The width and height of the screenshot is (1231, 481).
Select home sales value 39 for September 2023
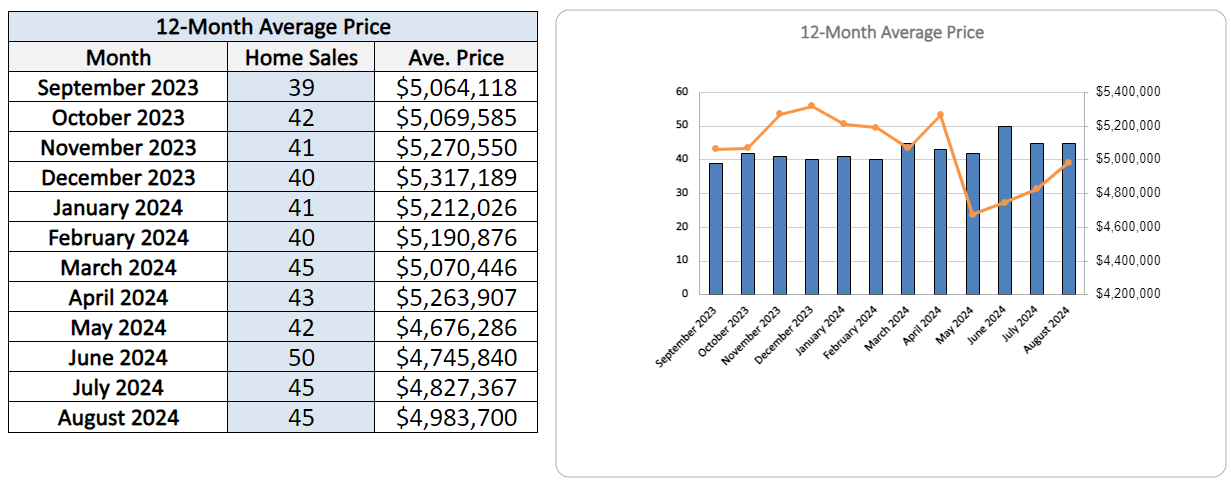[301, 87]
